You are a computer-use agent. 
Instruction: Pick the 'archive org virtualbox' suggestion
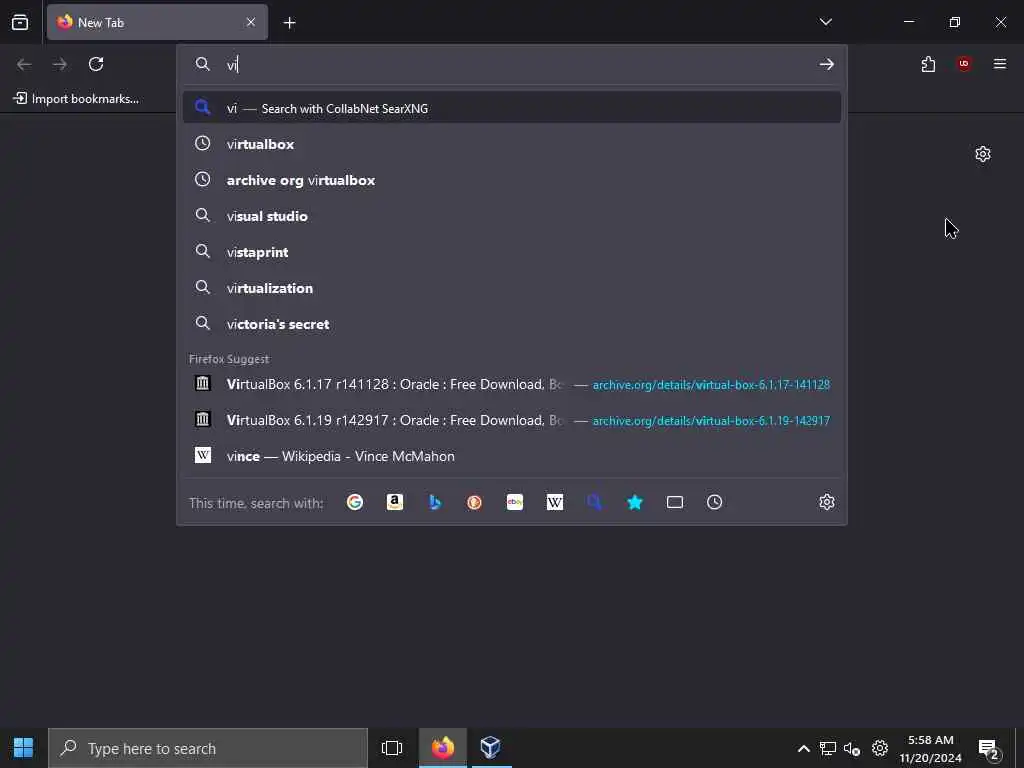(512, 180)
